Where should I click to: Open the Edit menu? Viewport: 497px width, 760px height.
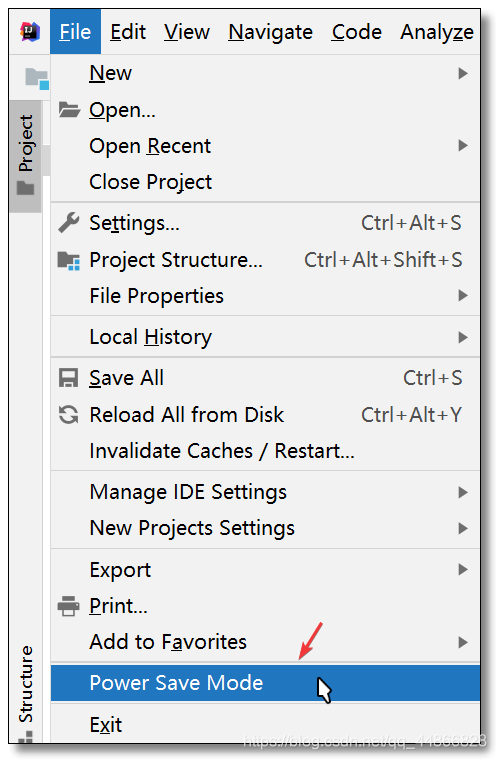pyautogui.click(x=128, y=32)
